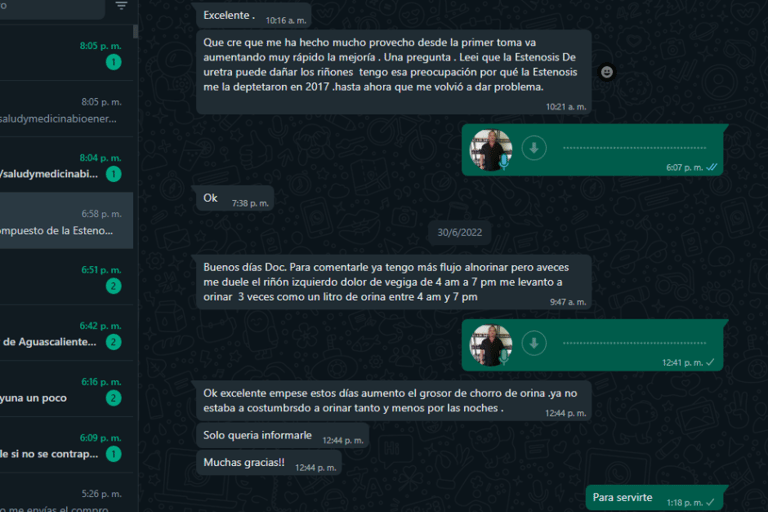Open the 6:51 p. m. chat with two unread
The height and width of the screenshot is (512, 768).
67,277
